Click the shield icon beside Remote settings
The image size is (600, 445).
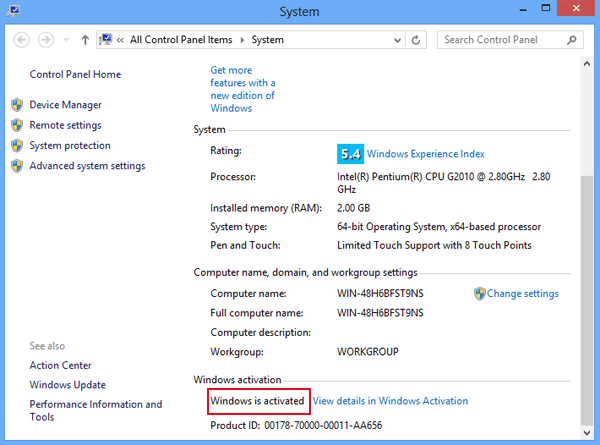coord(17,125)
